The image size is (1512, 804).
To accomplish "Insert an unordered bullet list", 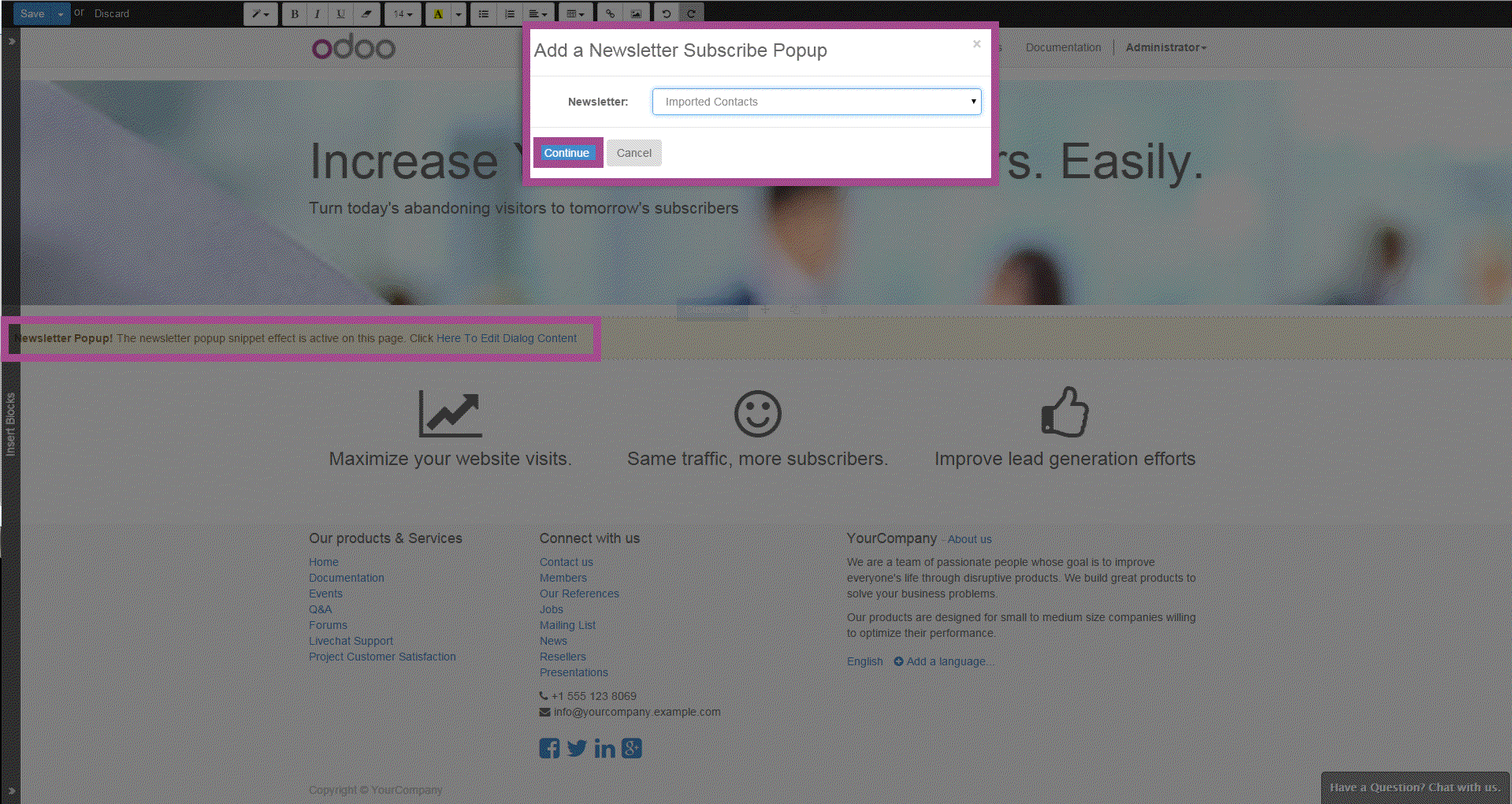I will point(484,13).
